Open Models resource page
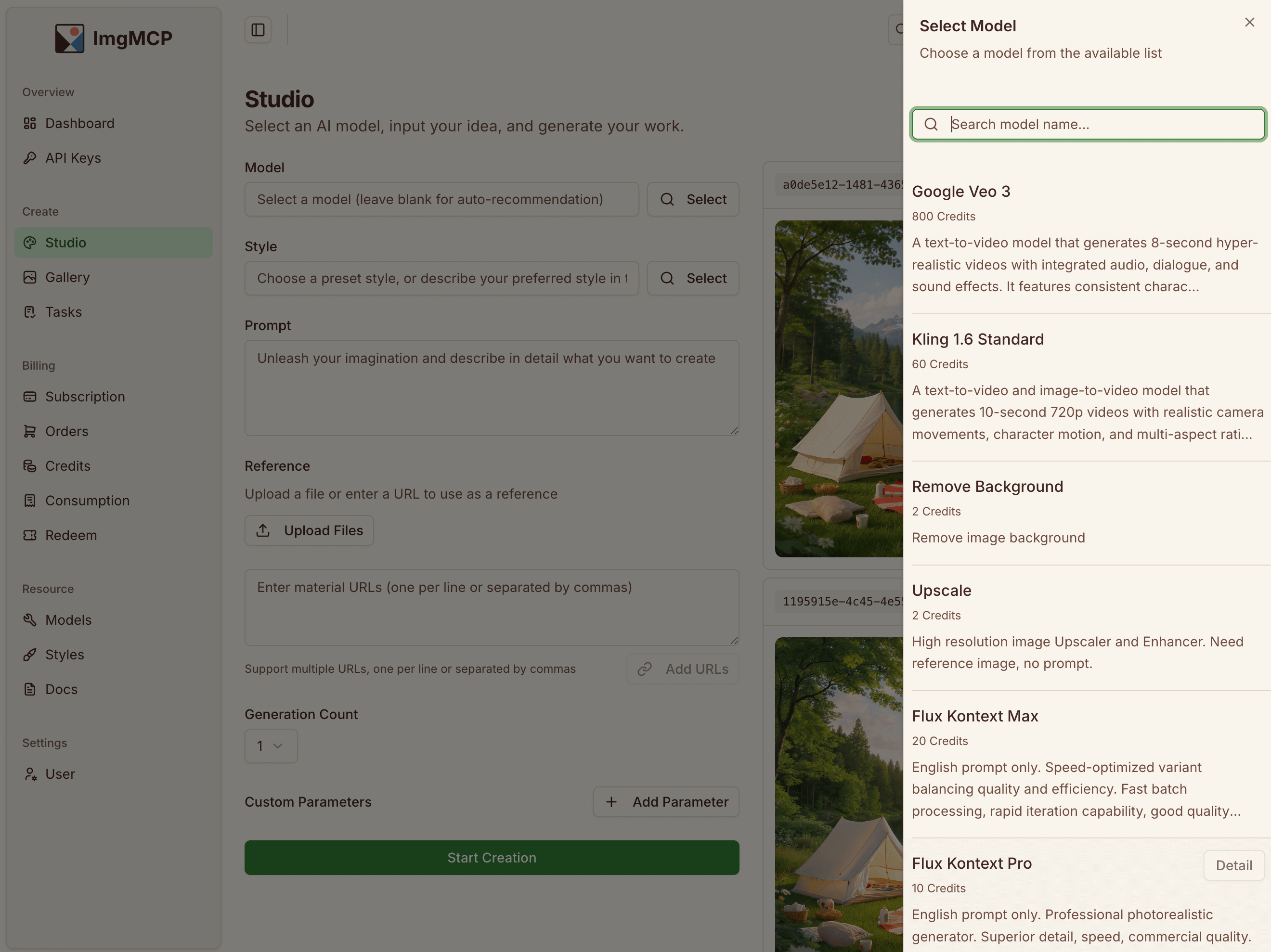Image resolution: width=1271 pixels, height=952 pixels. (x=113, y=620)
